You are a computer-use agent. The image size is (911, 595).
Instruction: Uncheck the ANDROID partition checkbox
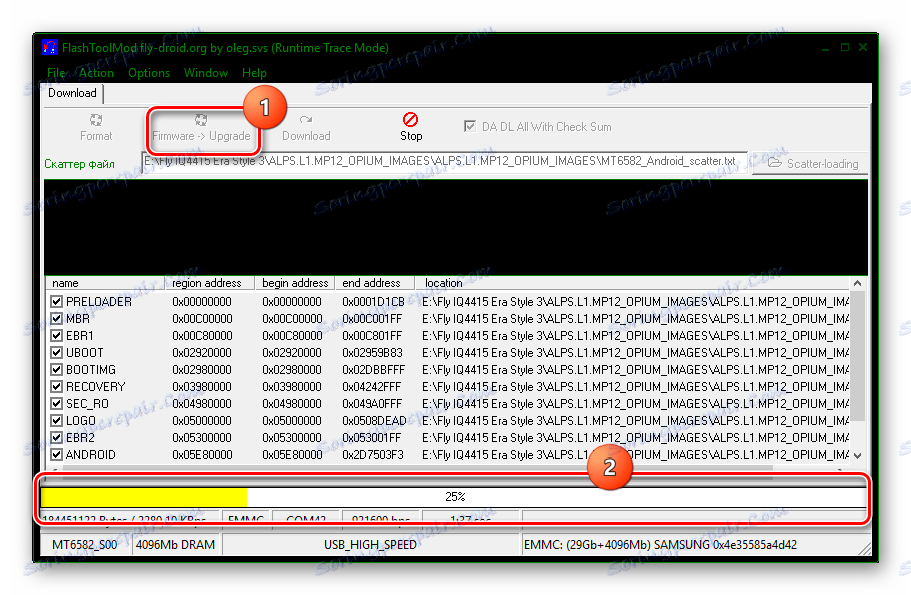[56, 454]
